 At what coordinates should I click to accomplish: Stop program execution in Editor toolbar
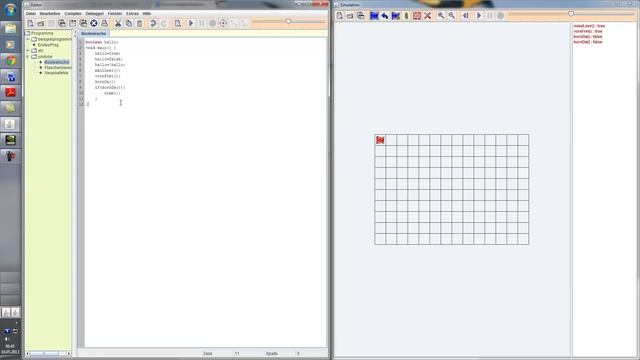click(x=212, y=23)
